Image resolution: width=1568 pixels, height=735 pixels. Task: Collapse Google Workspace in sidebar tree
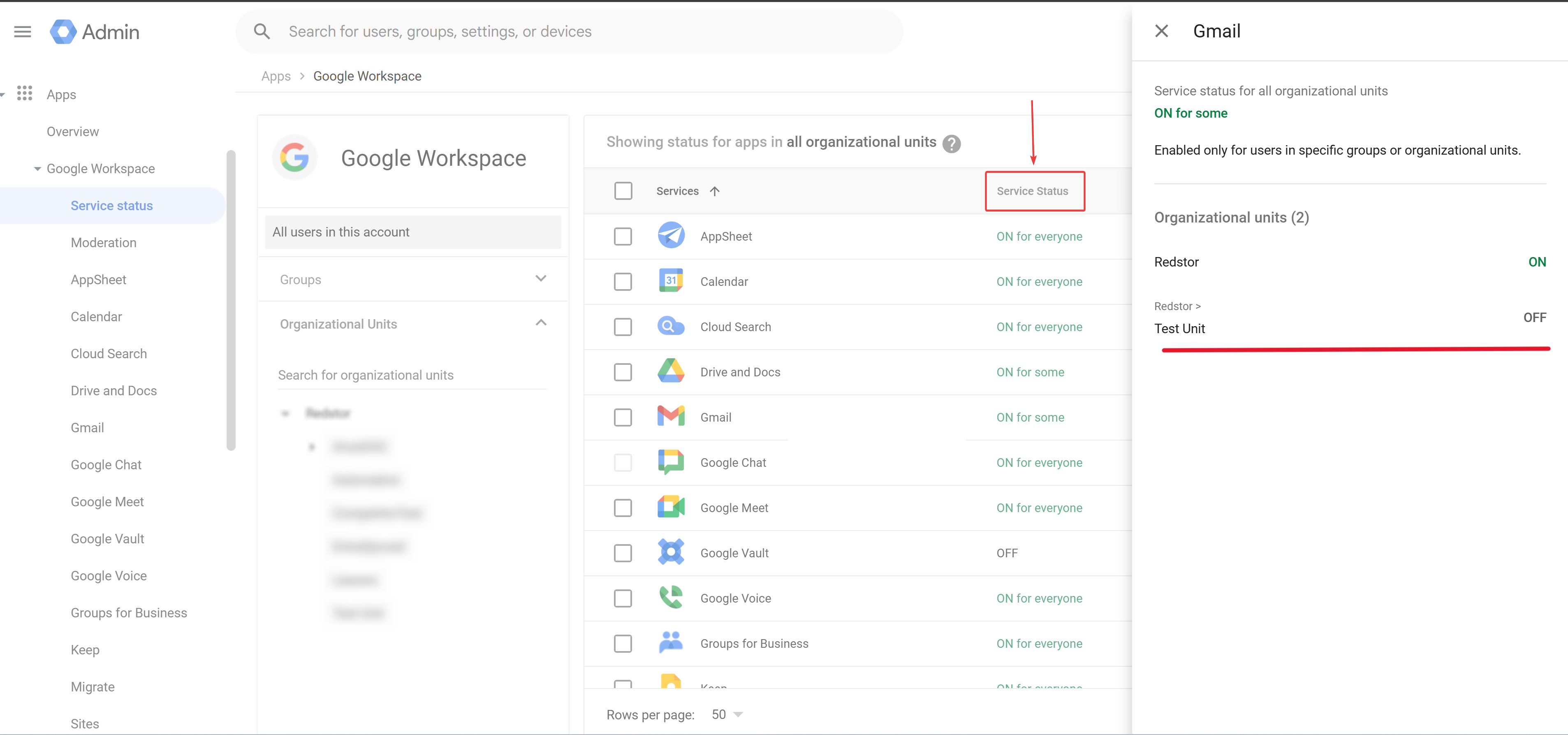[38, 169]
